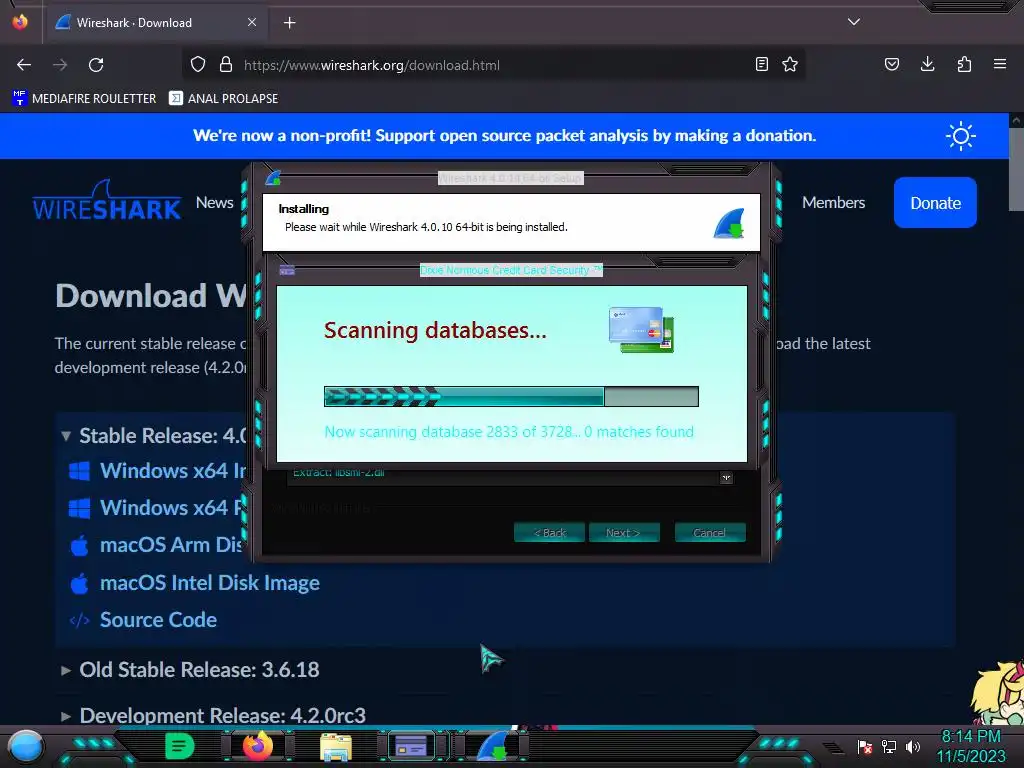Open the MEDIAFIRE ROULETTER bookmark
This screenshot has width=1024, height=768.
[x=84, y=99]
